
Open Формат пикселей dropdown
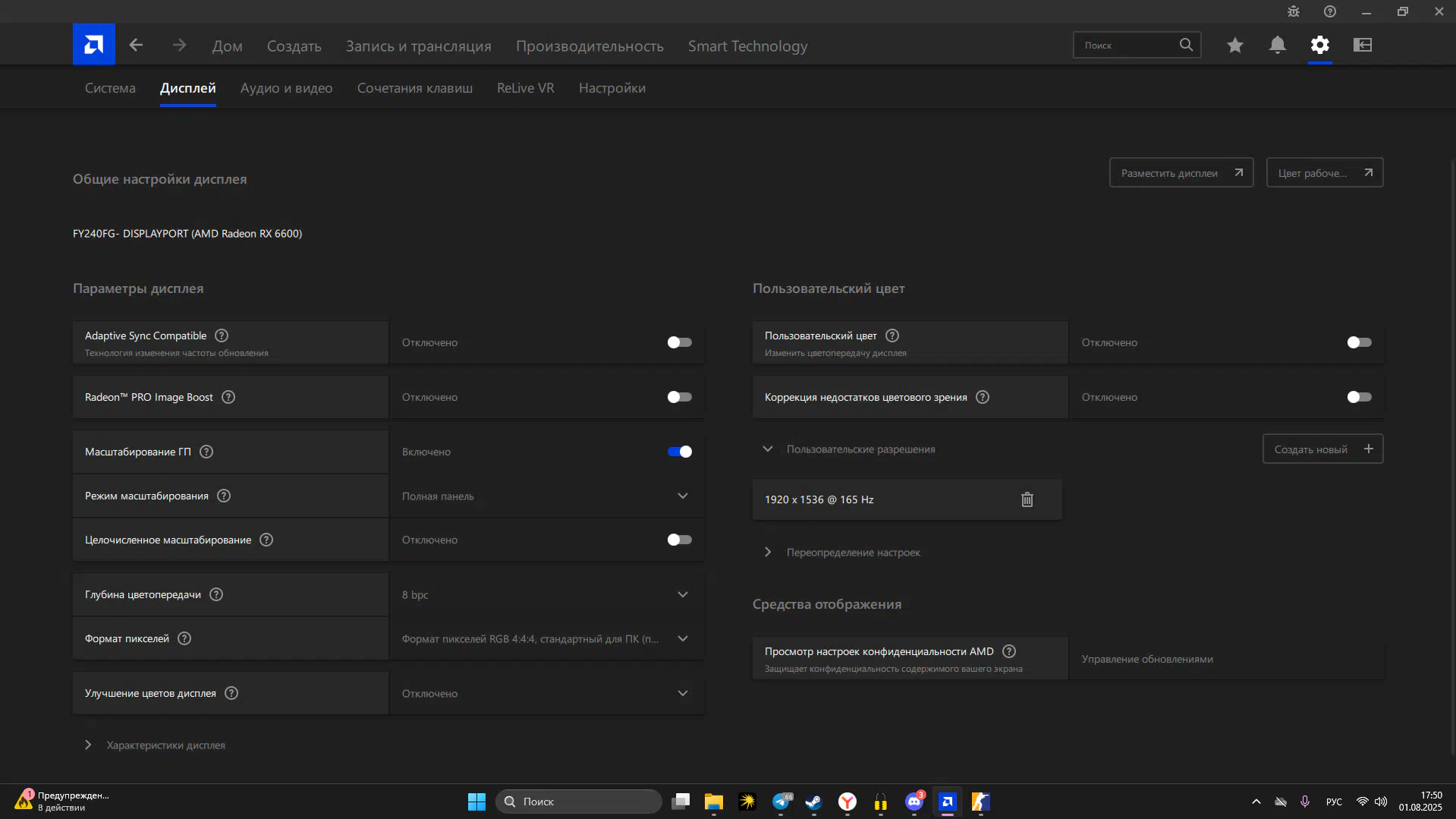[x=546, y=638]
